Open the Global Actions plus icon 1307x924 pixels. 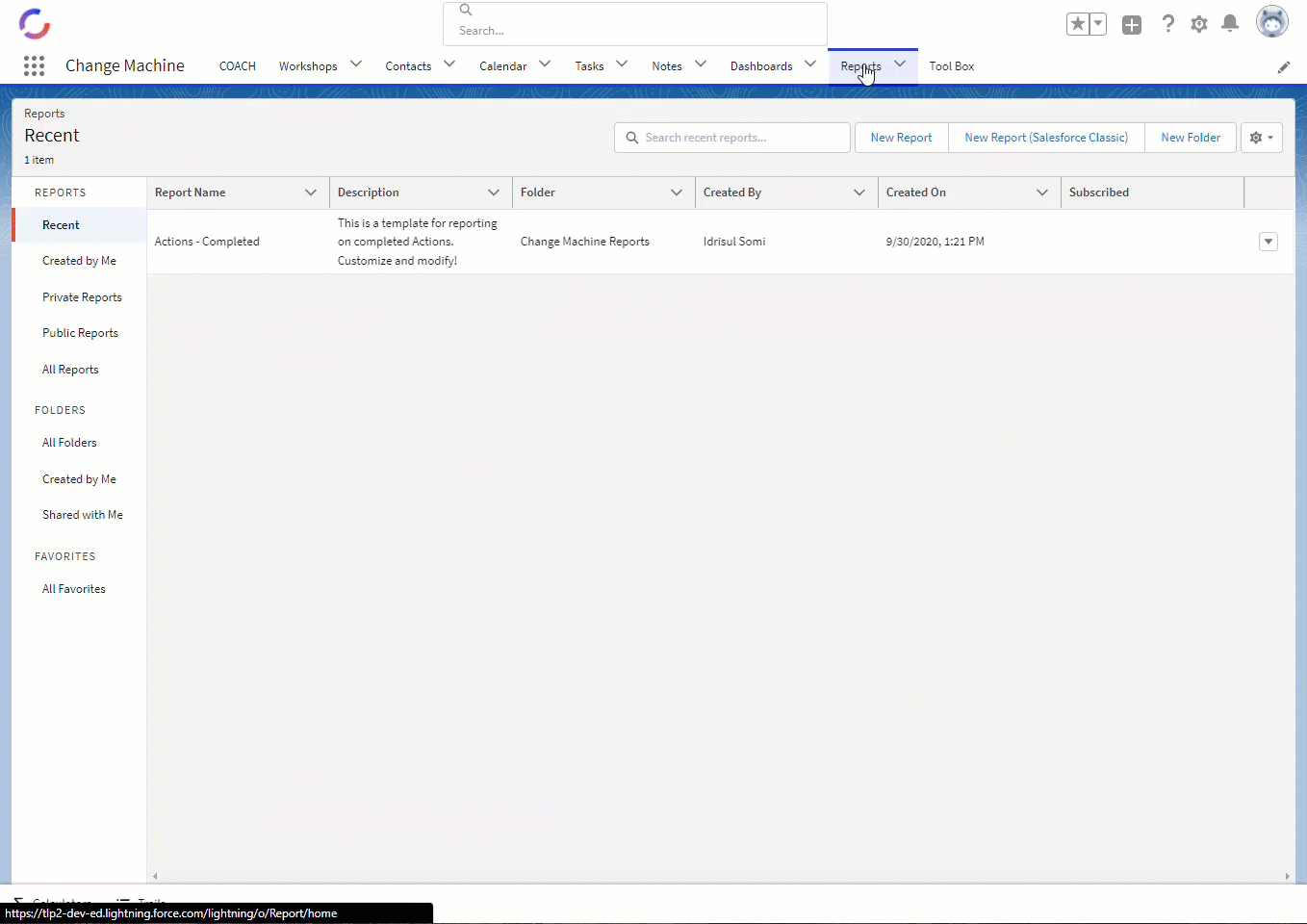pos(1132,25)
